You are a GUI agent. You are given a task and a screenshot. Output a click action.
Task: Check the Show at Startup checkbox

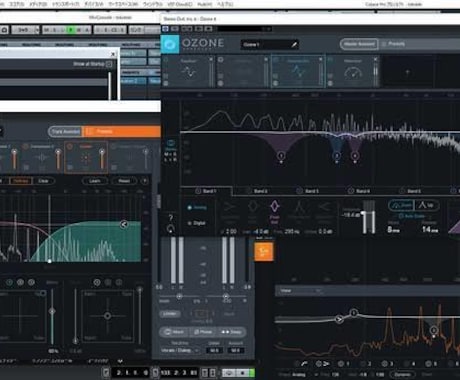[109, 64]
